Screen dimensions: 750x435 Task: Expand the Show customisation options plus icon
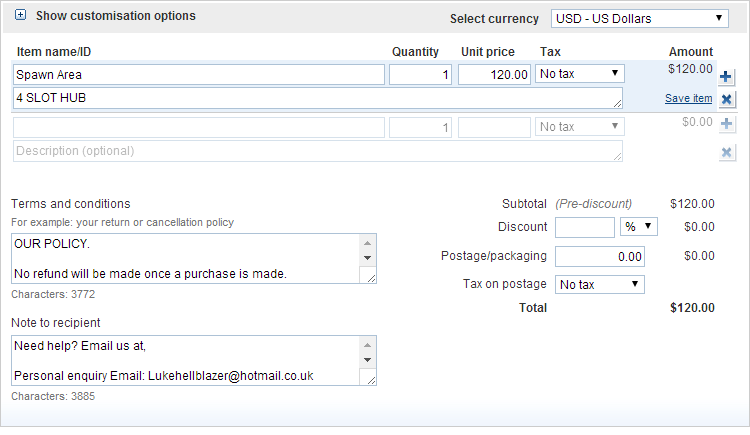pos(20,15)
